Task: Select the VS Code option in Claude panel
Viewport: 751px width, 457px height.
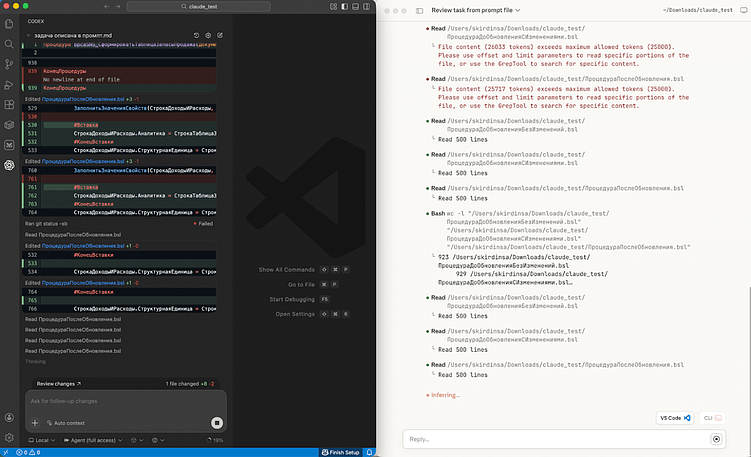Action: point(675,417)
